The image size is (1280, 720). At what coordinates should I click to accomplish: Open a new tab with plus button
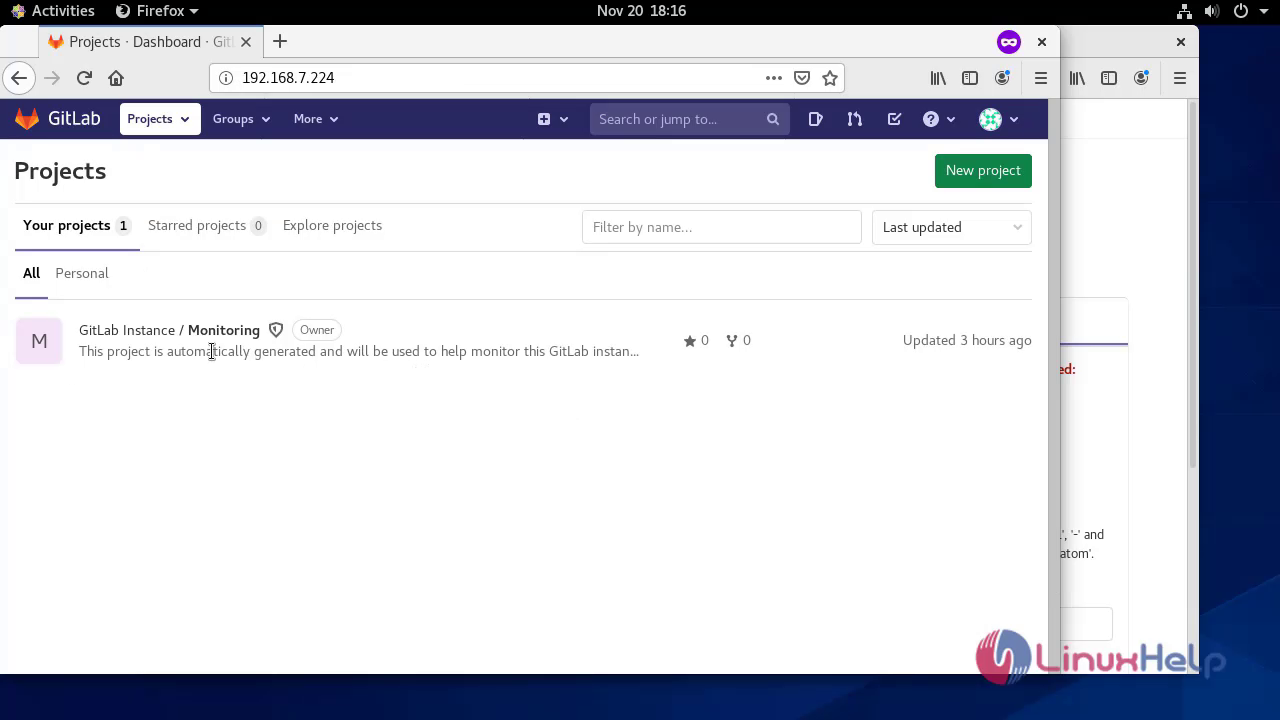[280, 42]
